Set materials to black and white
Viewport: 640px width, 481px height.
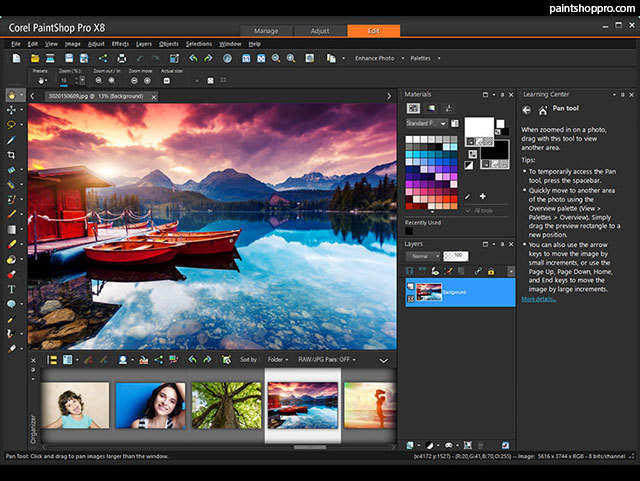tap(469, 165)
